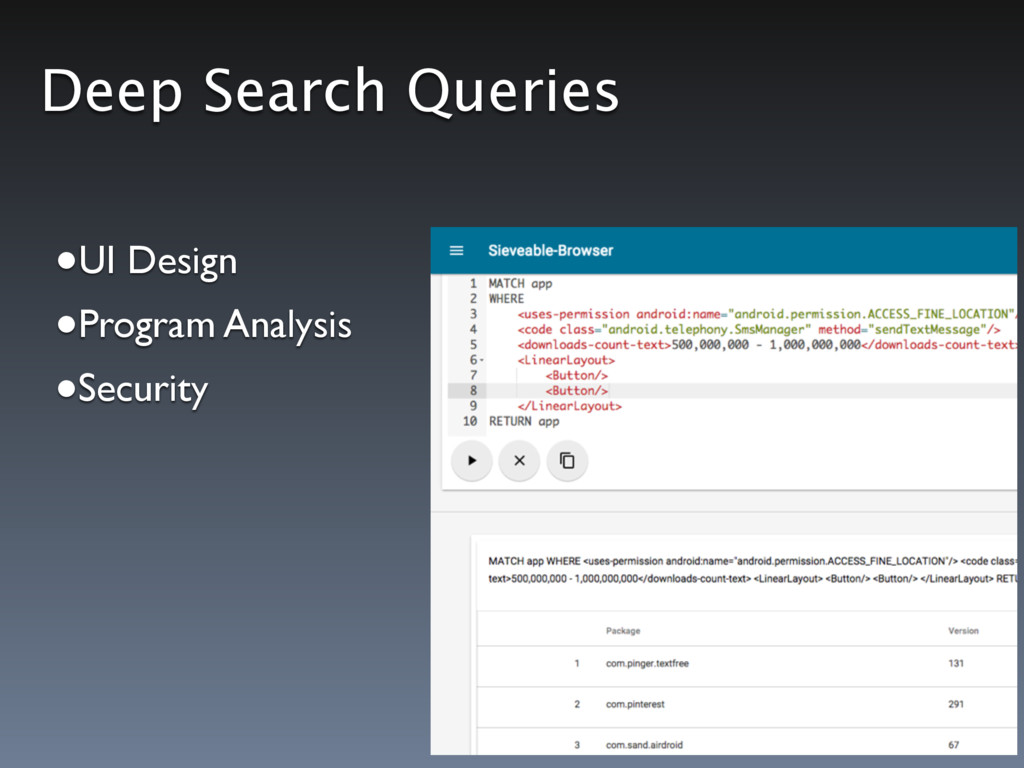Clear the query with the X button
Image resolution: width=1024 pixels, height=768 pixels.
point(519,460)
